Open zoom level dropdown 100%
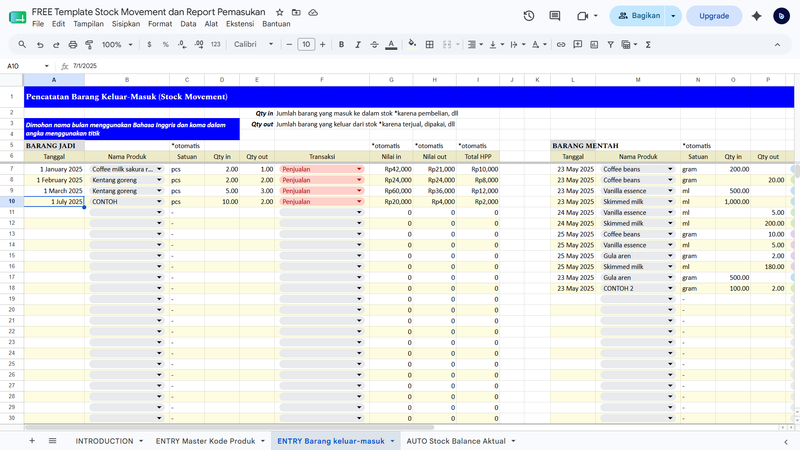Screen dimensions: 800x450 (x=117, y=45)
